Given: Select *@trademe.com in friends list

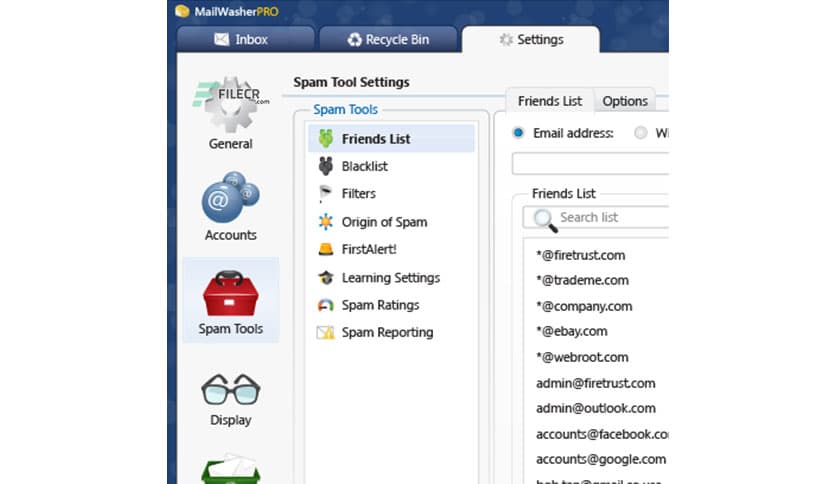Looking at the screenshot, I should click(x=582, y=280).
